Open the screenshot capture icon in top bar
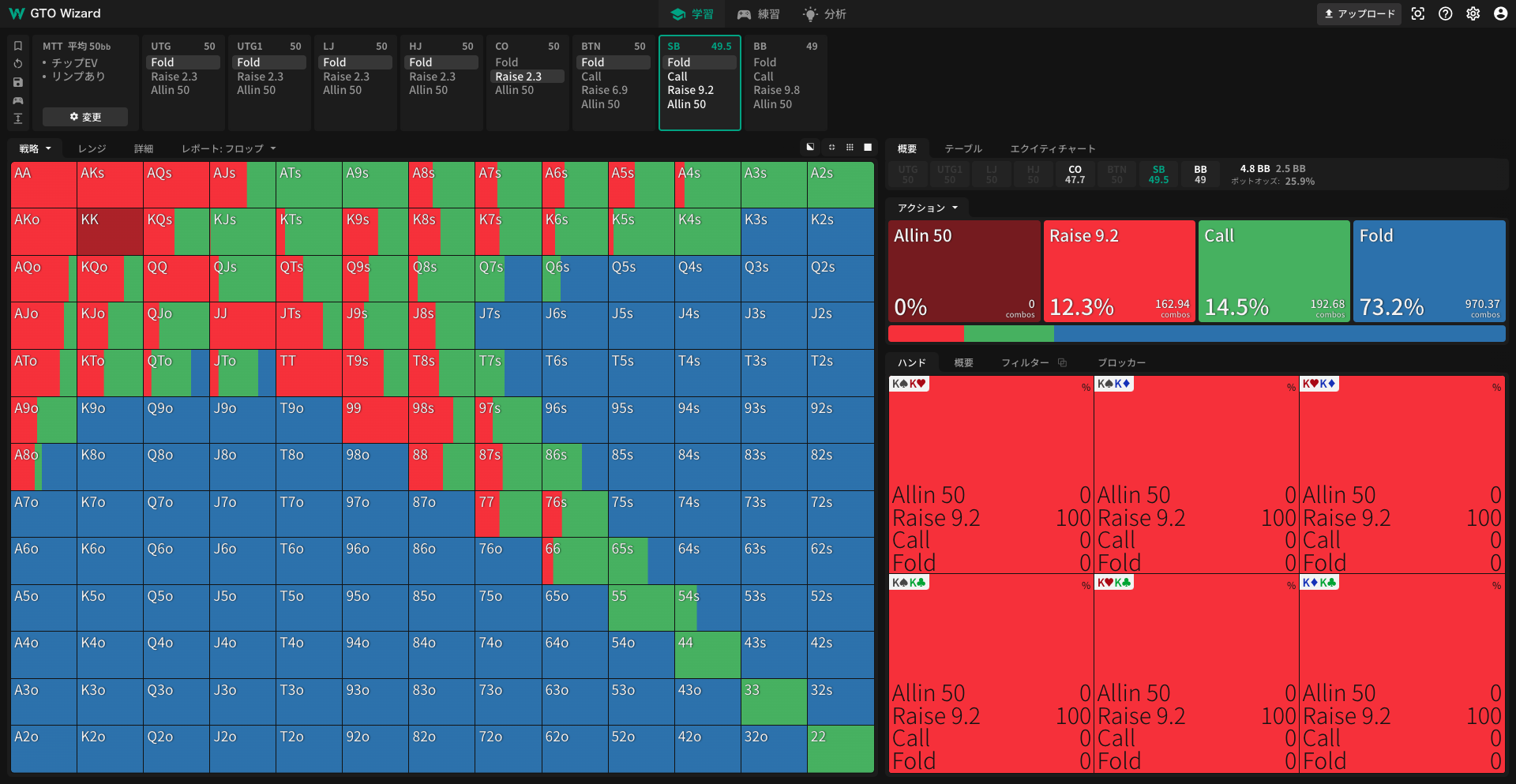This screenshot has height=784, width=1516. point(1418,13)
